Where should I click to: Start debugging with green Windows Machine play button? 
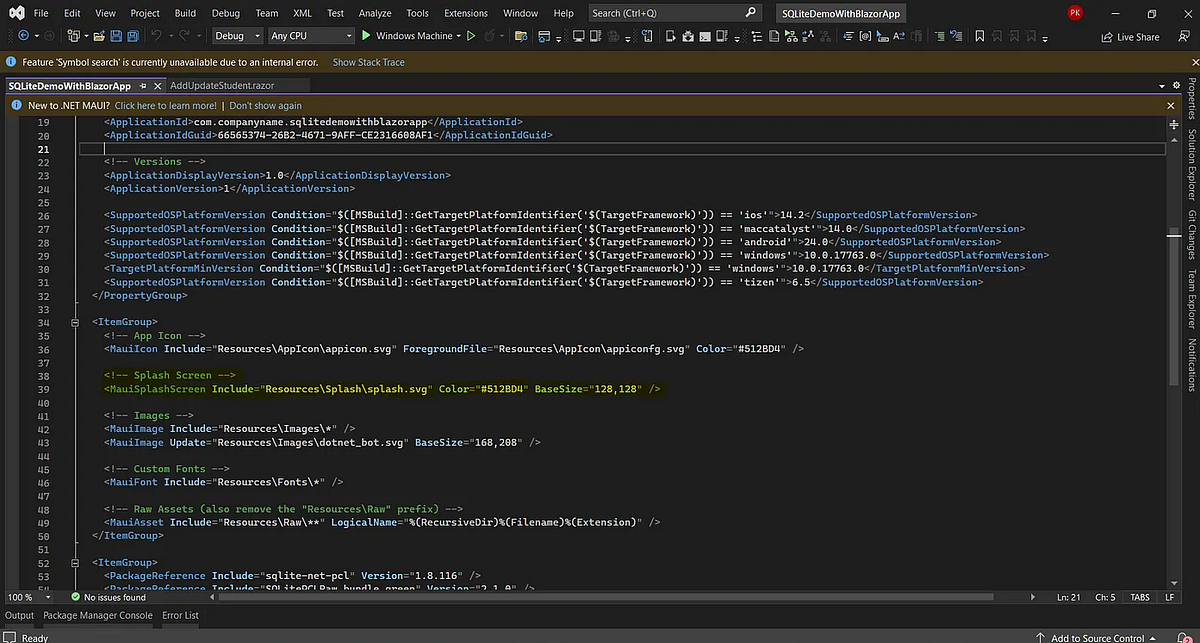tap(366, 36)
